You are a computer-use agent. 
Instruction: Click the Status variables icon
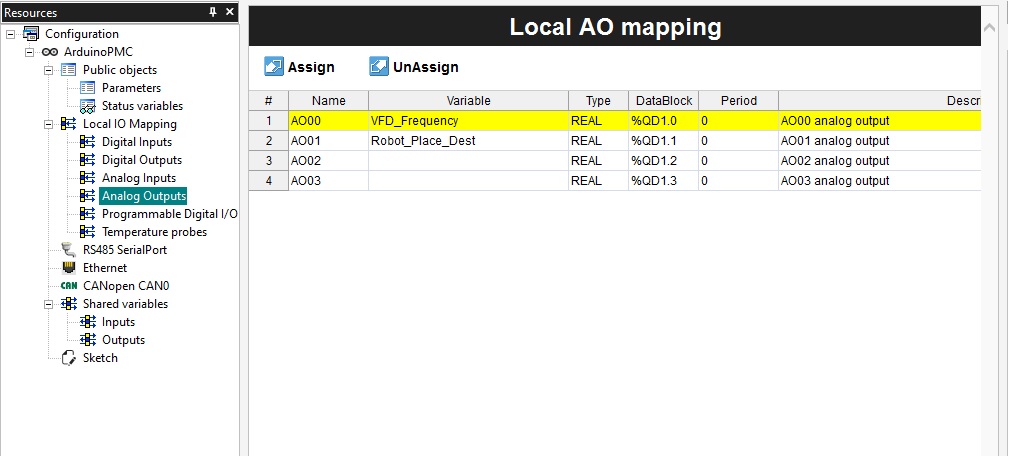pyautogui.click(x=87, y=106)
